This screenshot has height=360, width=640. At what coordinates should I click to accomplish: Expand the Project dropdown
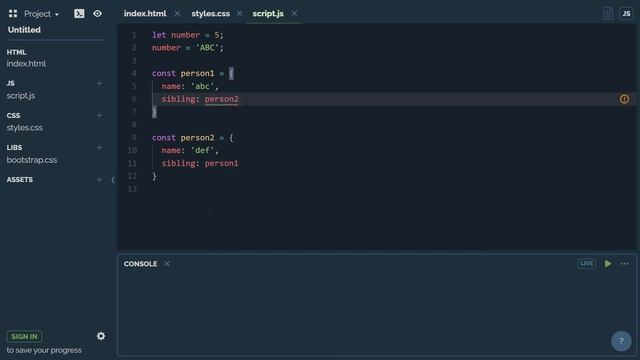41,14
